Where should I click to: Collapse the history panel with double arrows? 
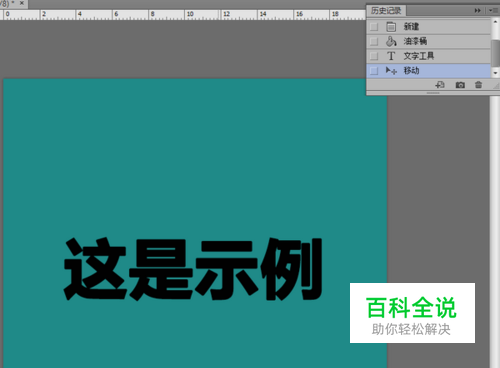(478, 11)
